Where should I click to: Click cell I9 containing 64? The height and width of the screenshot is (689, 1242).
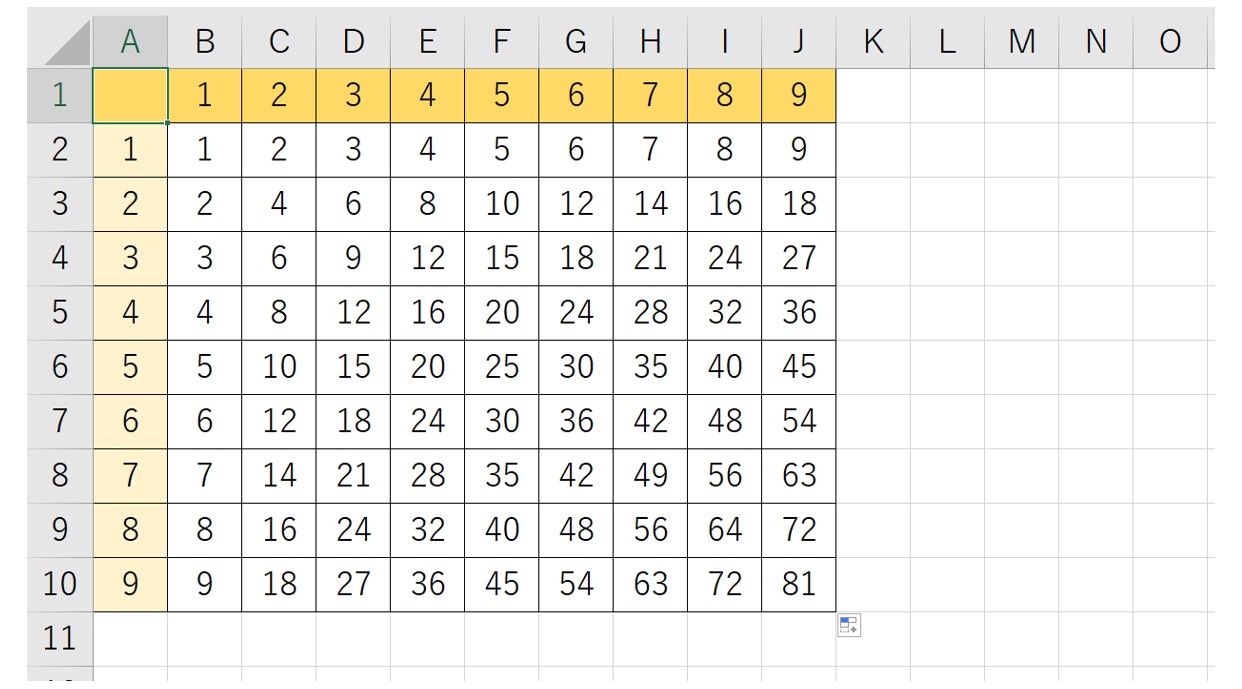[724, 530]
